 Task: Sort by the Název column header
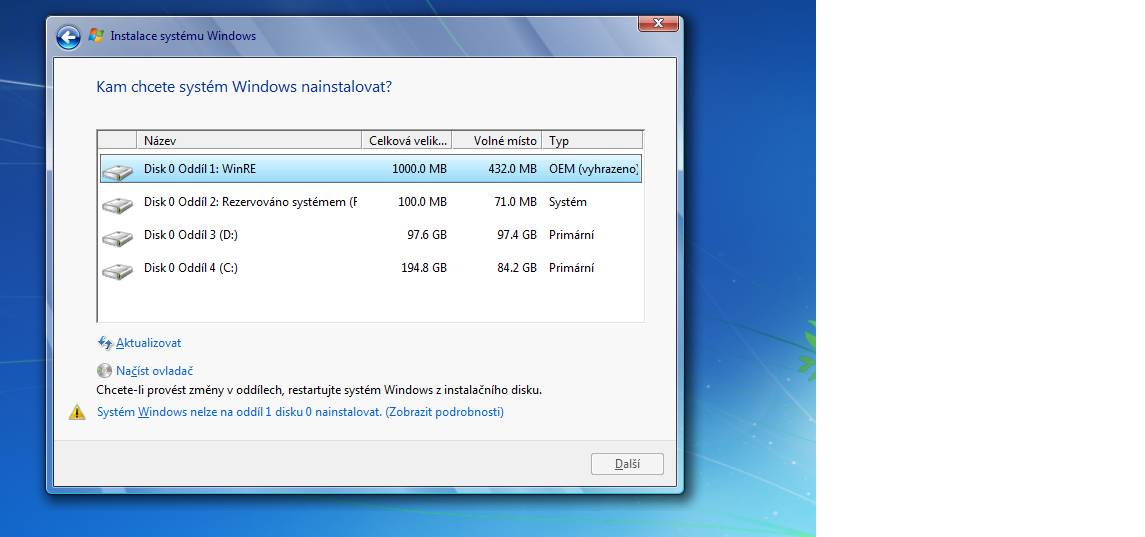pyautogui.click(x=249, y=140)
